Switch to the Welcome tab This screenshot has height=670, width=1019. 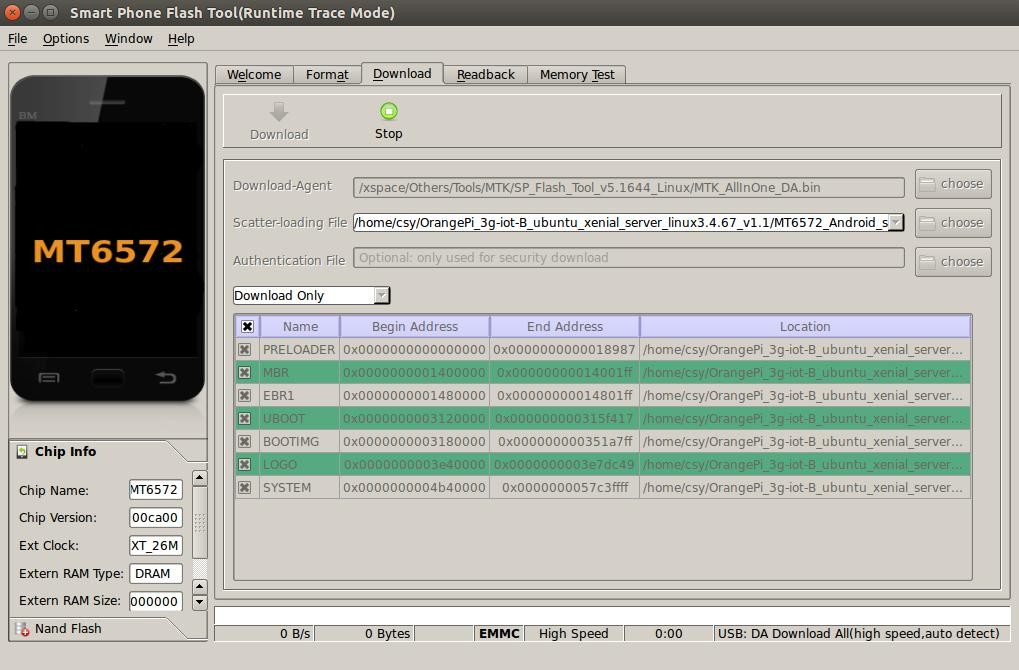(x=254, y=75)
